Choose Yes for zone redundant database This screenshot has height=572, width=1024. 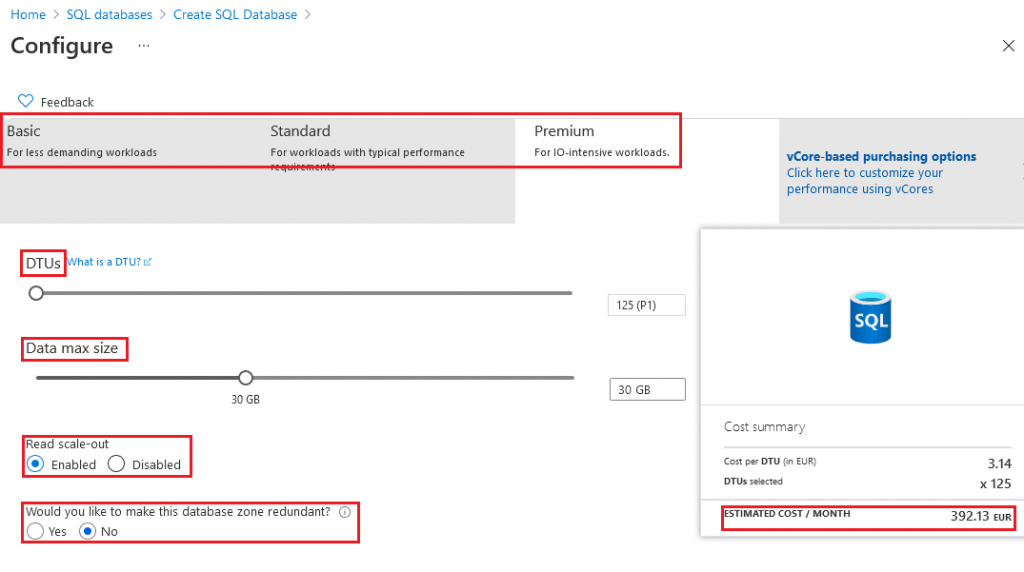[x=36, y=531]
